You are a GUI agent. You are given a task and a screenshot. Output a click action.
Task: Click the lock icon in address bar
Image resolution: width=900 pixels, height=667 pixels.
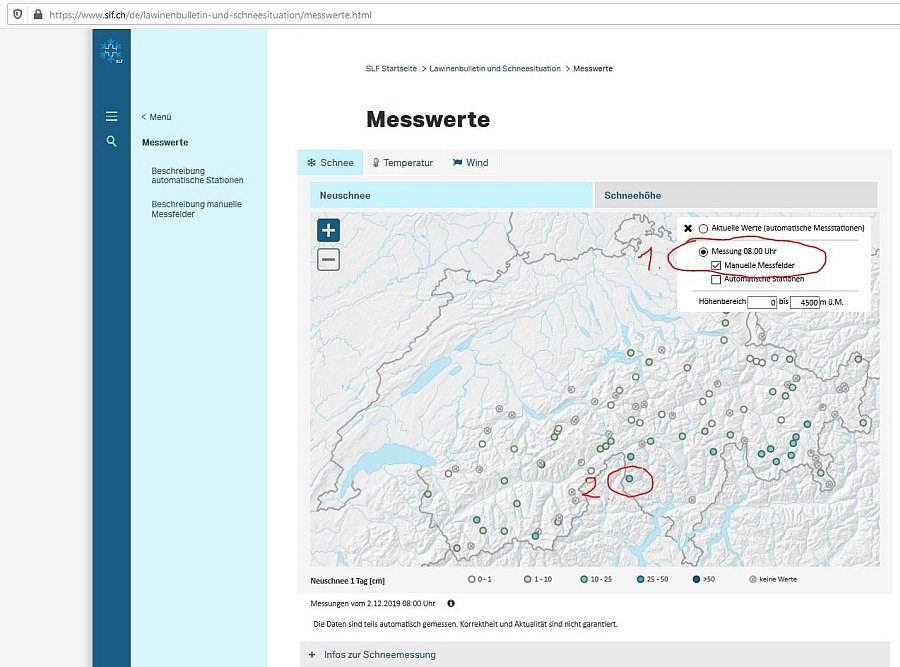point(37,15)
